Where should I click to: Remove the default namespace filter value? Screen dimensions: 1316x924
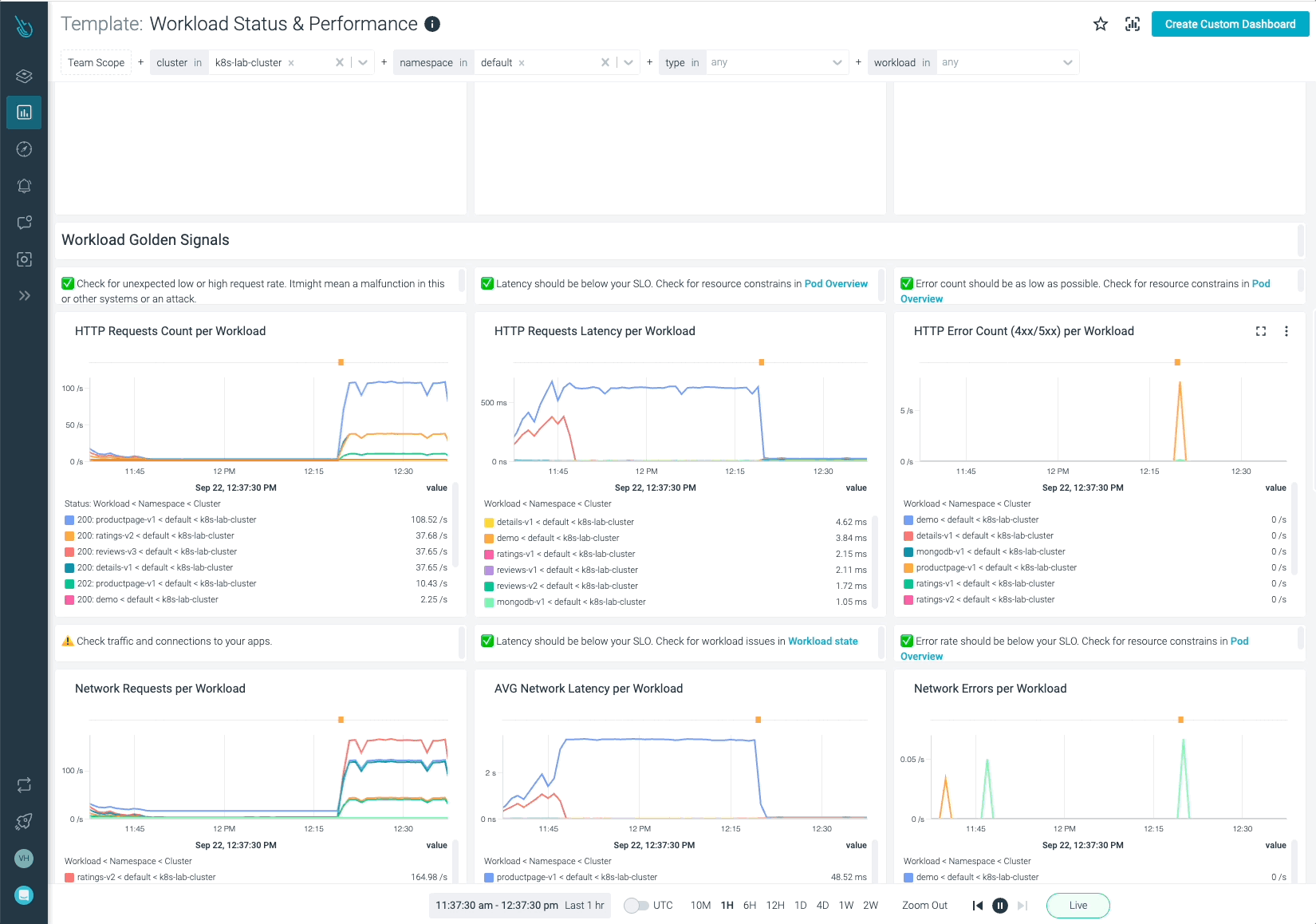pos(522,63)
